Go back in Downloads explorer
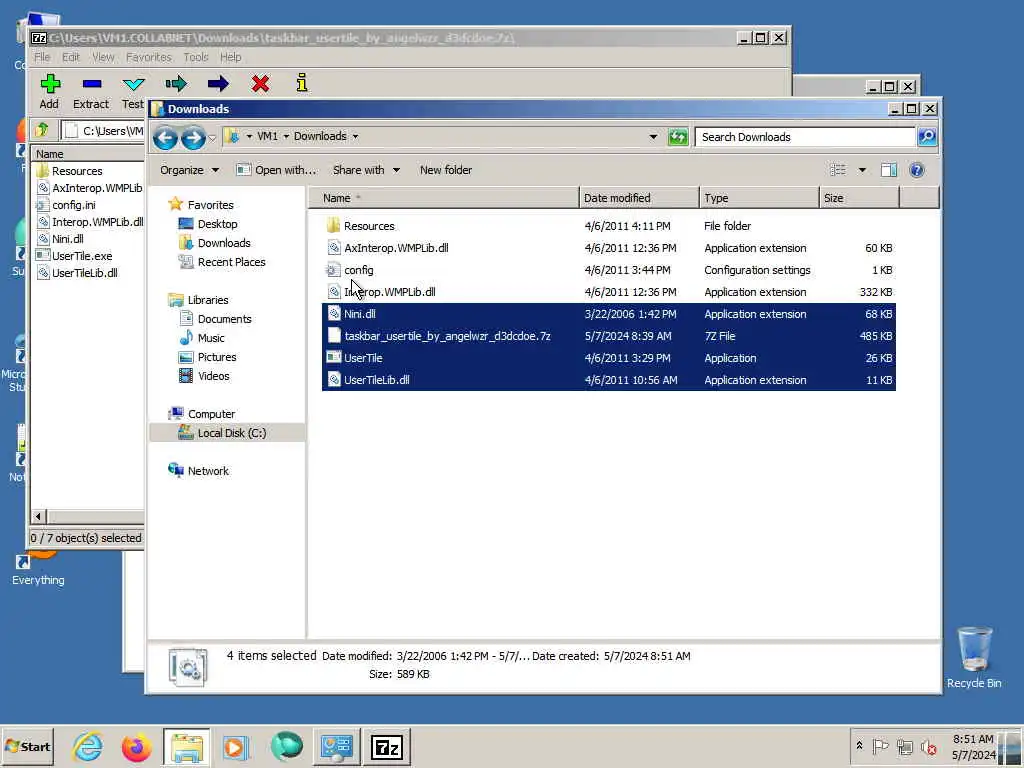Viewport: 1024px width, 768px height. click(165, 137)
